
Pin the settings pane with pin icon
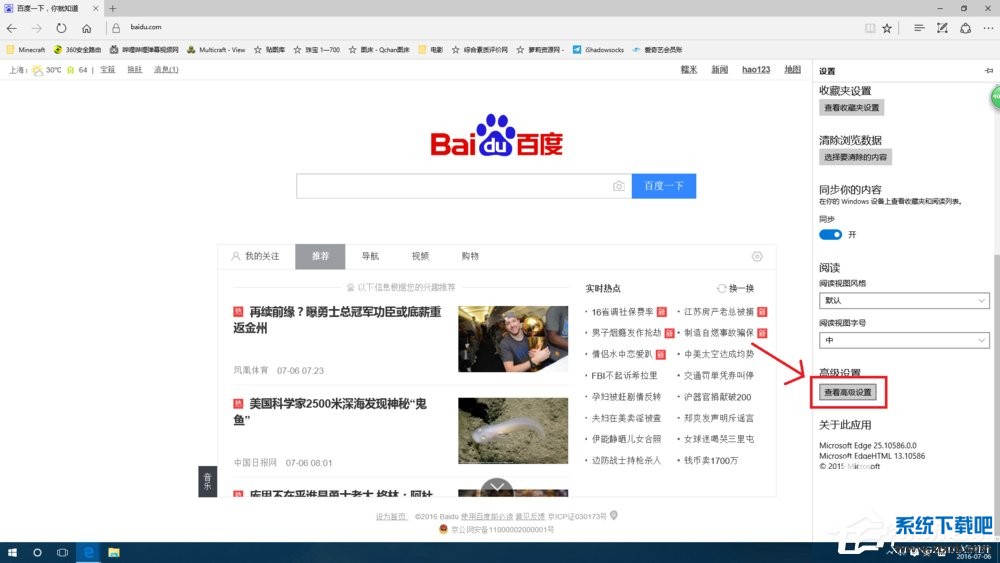click(988, 71)
